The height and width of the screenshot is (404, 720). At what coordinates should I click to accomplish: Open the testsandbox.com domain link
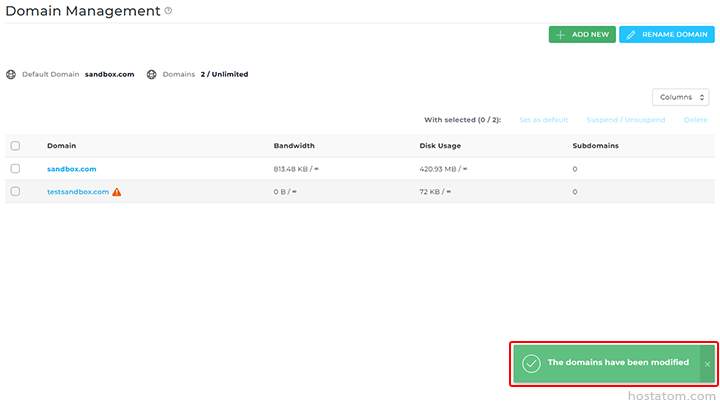click(77, 192)
